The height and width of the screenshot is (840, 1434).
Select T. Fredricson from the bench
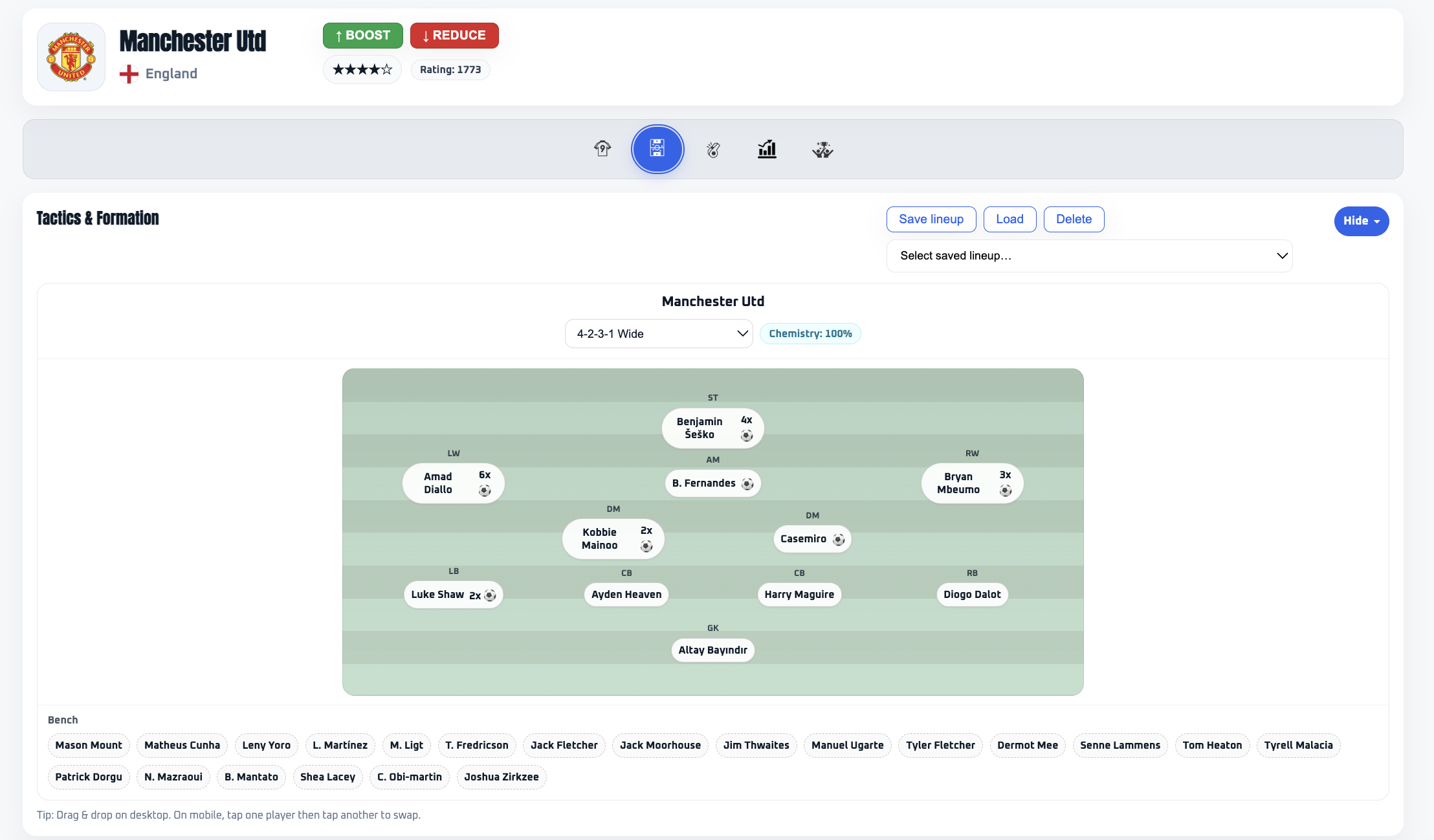pos(477,746)
